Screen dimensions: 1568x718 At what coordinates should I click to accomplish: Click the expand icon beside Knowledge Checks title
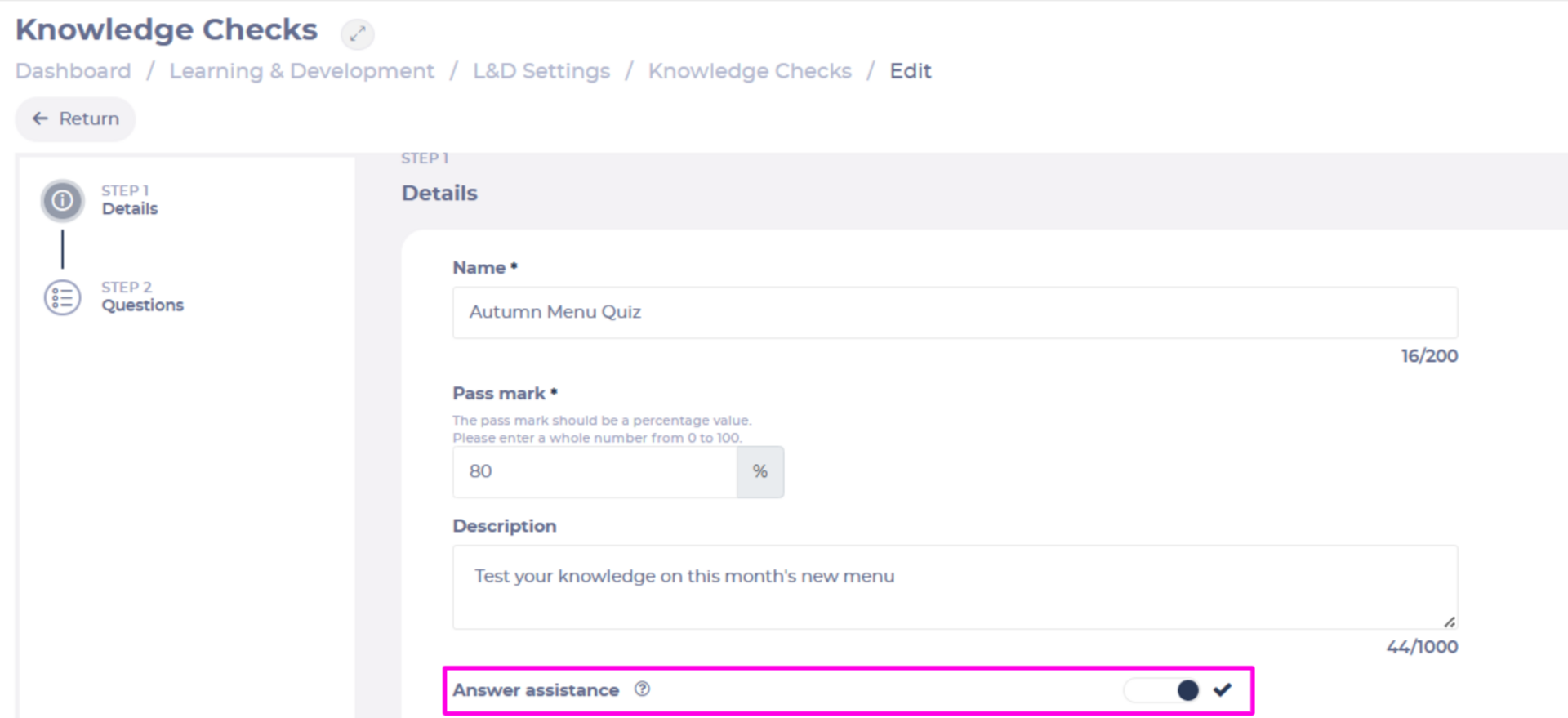click(357, 33)
